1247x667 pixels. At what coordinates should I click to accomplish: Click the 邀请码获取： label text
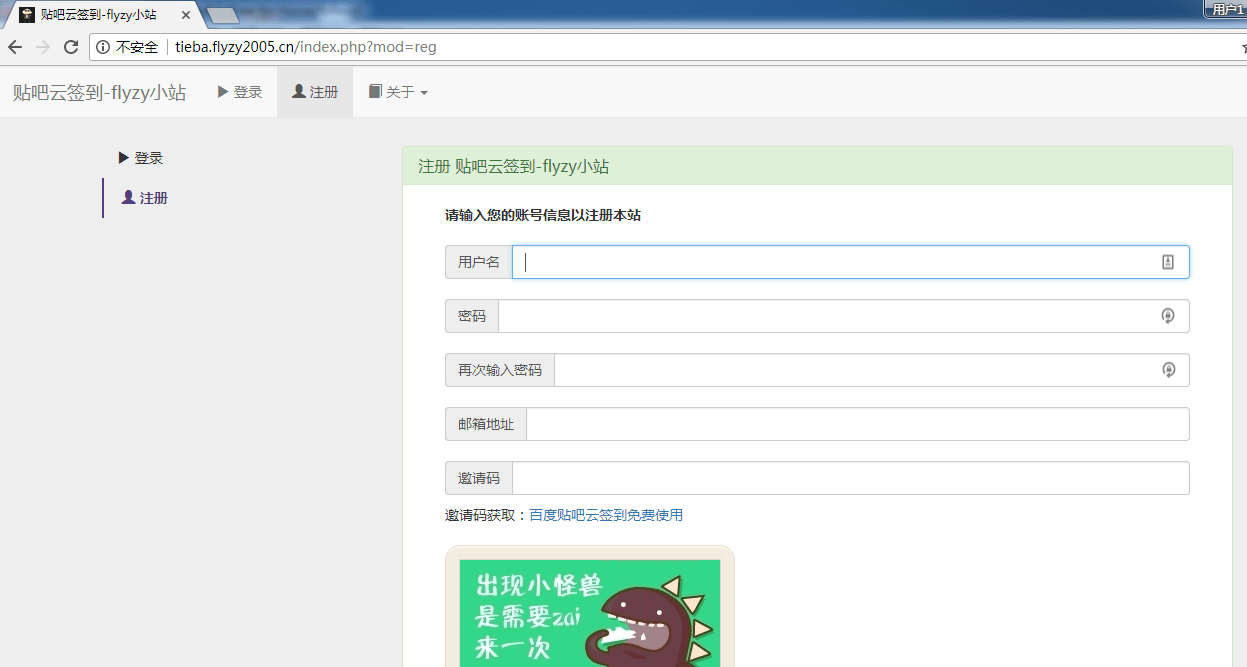tap(487, 515)
